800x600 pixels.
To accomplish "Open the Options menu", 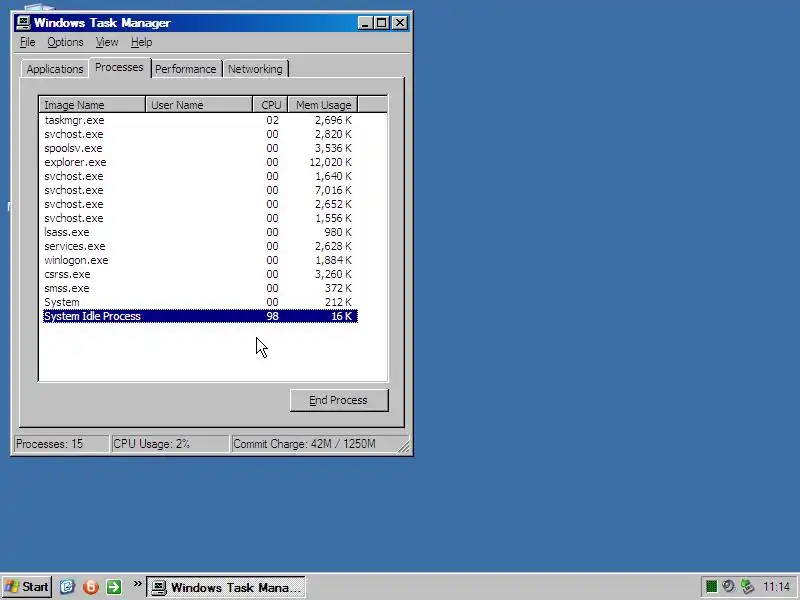I will (x=65, y=42).
